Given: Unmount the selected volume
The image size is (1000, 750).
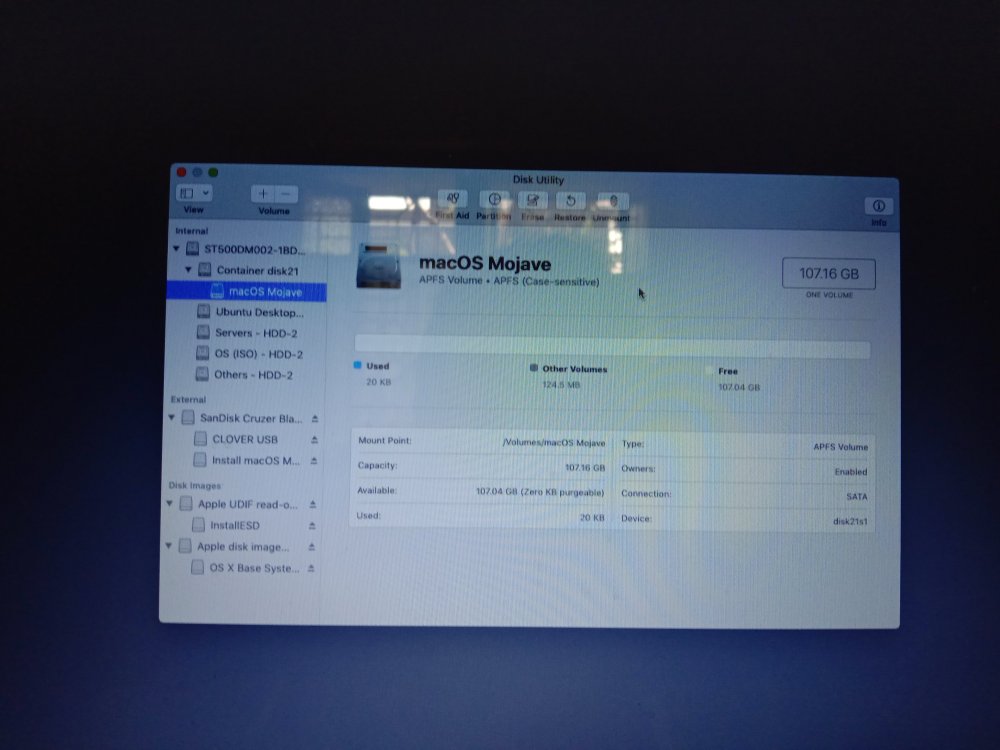Looking at the screenshot, I should 613,202.
